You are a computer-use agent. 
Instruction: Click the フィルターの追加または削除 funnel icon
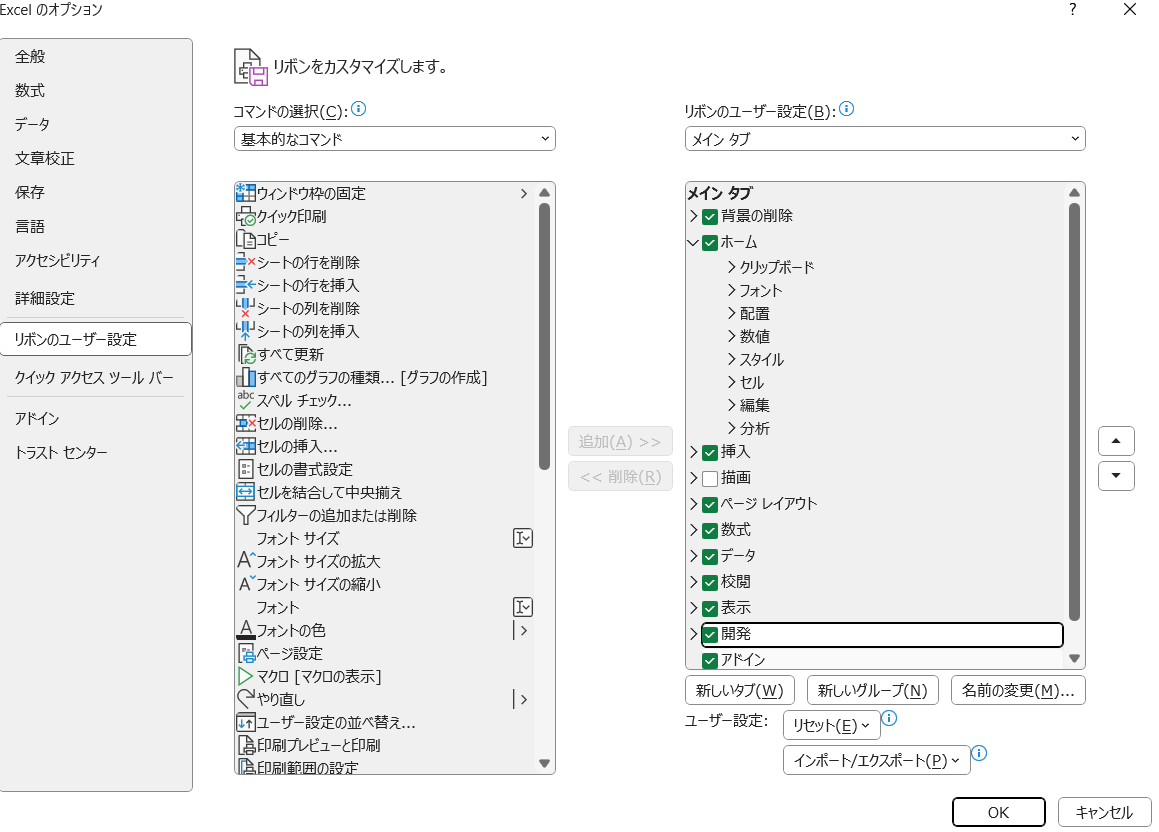click(x=245, y=515)
